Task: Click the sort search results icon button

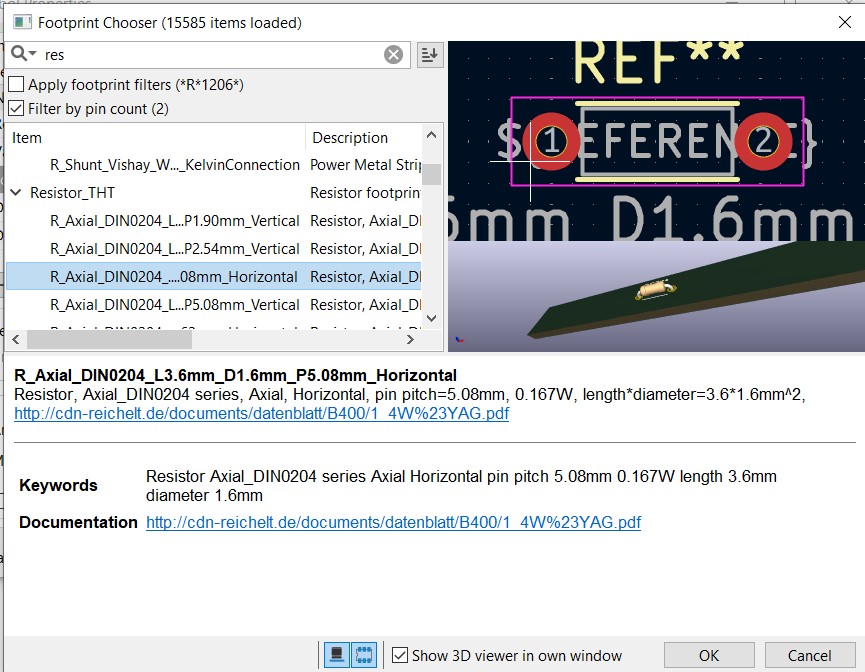Action: click(430, 55)
